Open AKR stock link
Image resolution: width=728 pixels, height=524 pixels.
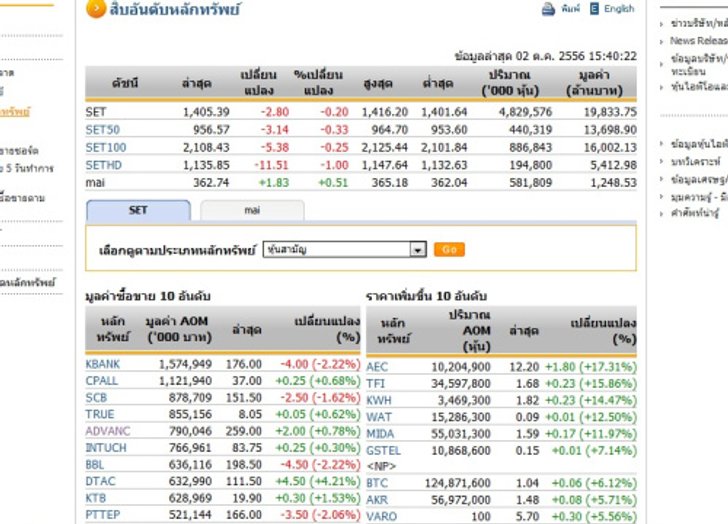[377, 499]
